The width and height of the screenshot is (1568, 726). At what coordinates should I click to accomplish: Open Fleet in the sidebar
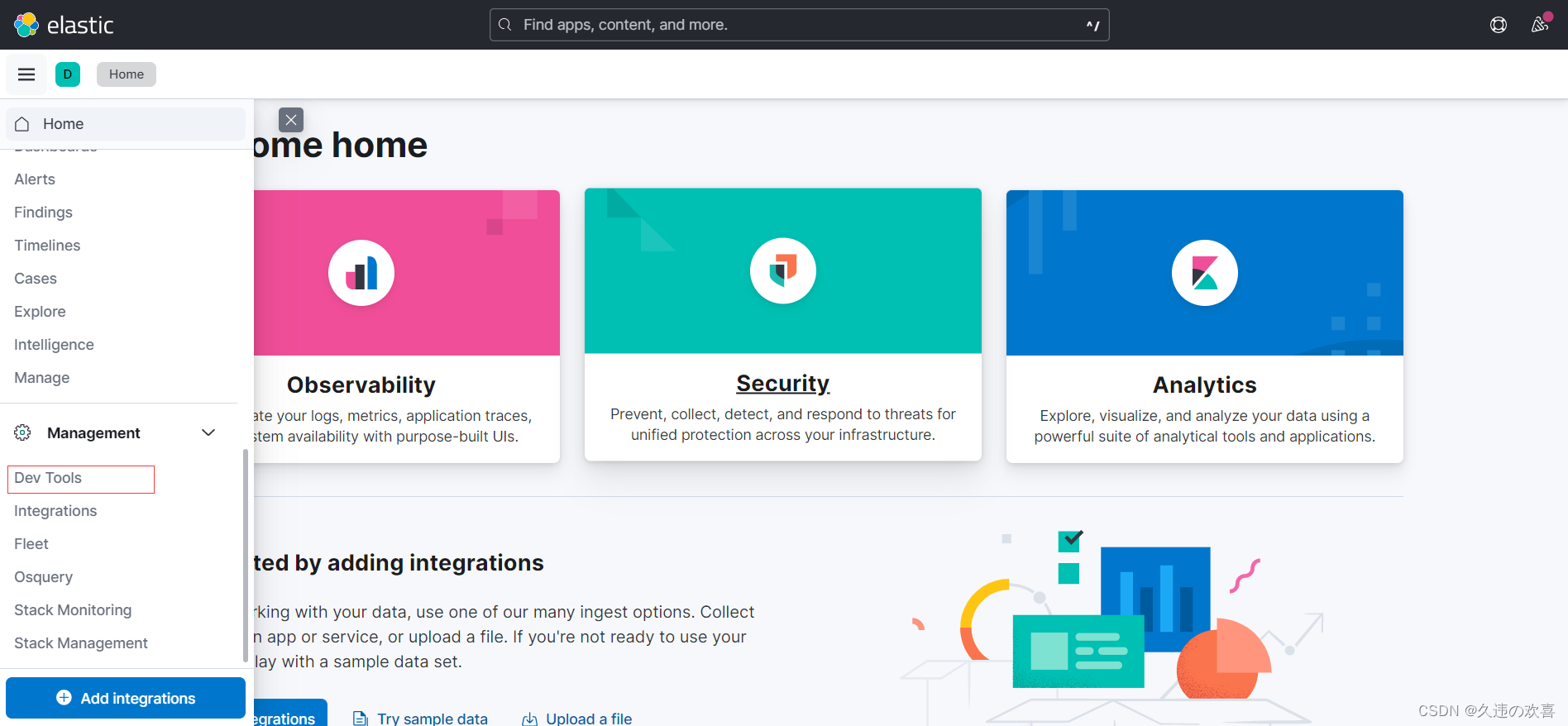(x=31, y=544)
